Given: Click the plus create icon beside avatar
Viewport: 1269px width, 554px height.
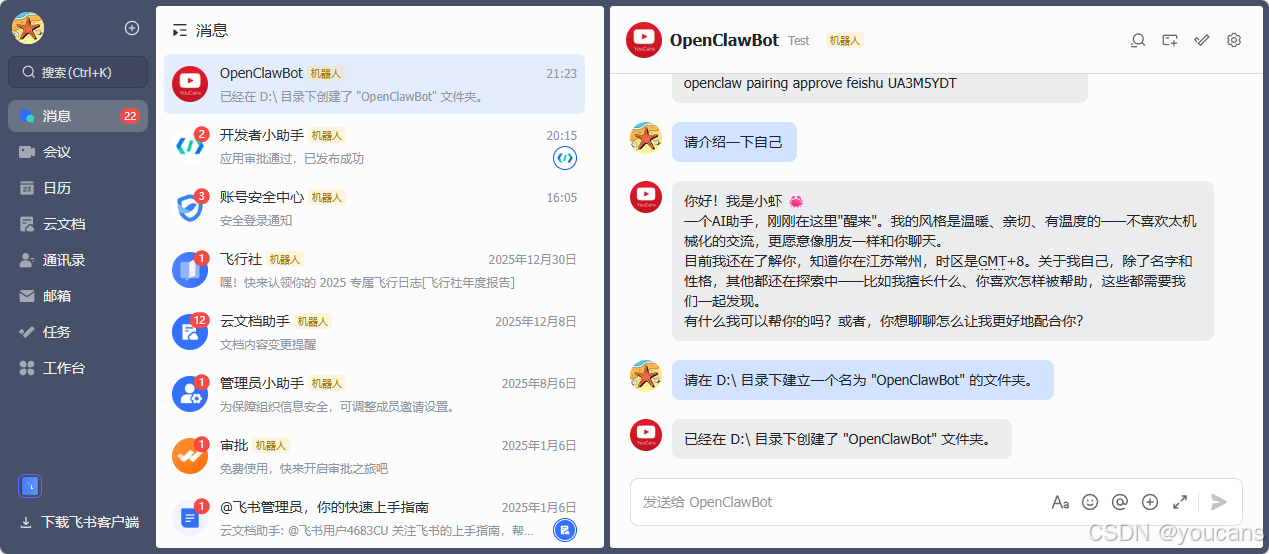Looking at the screenshot, I should coord(132,28).
